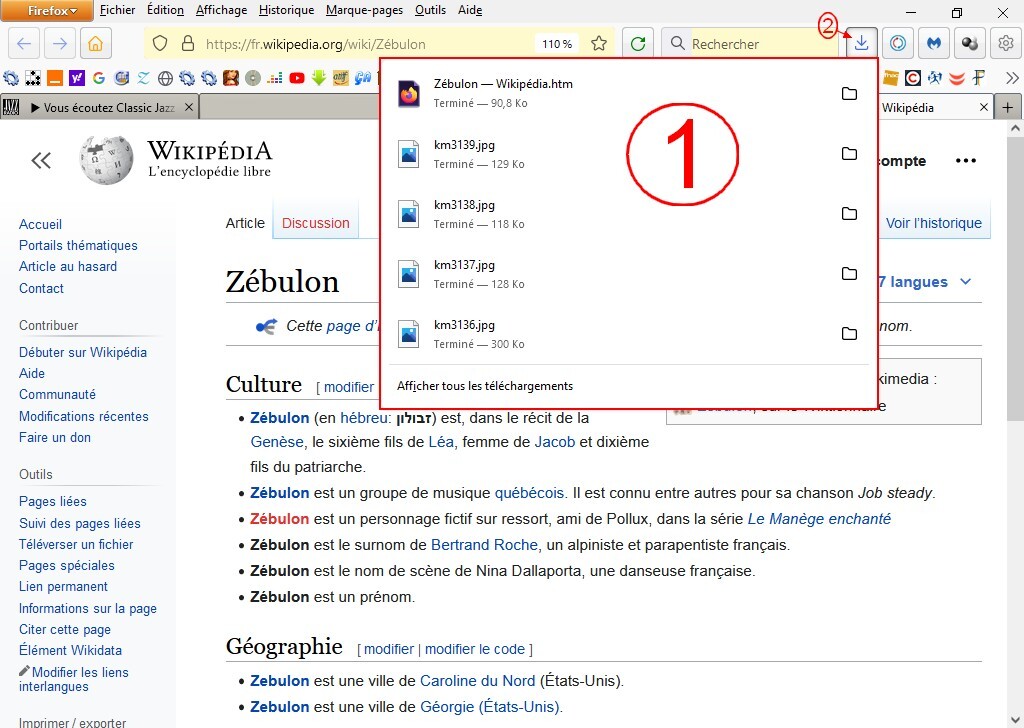
Task: Click the Caroline du Nord link
Action: click(x=477, y=681)
